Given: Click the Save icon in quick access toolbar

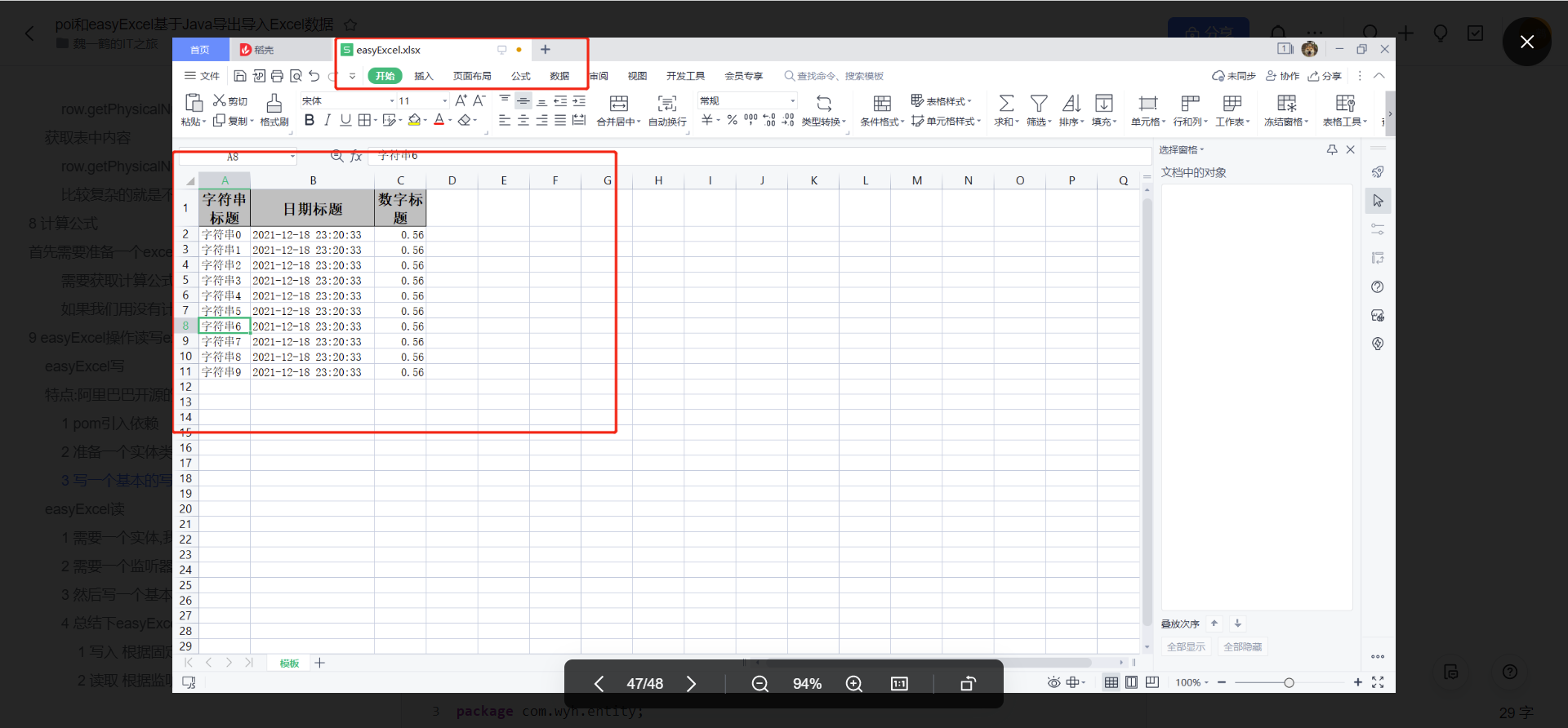Looking at the screenshot, I should [x=240, y=76].
